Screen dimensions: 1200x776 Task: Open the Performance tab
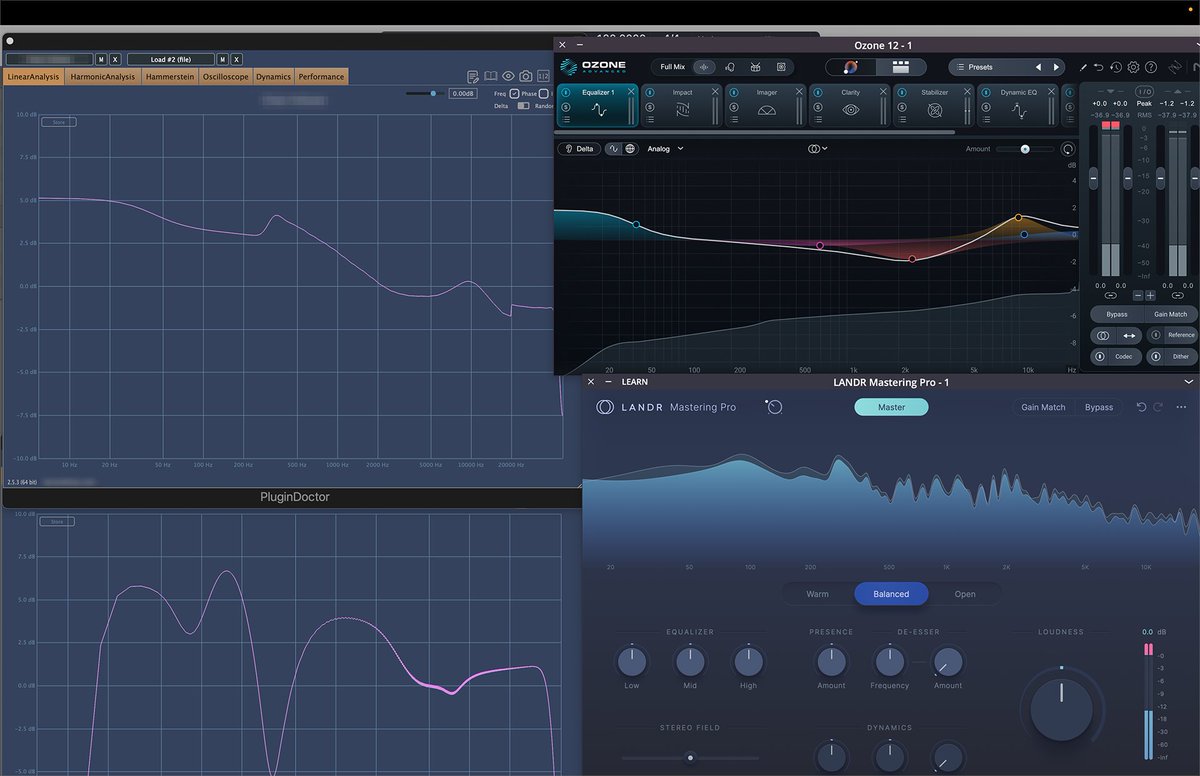tap(321, 77)
